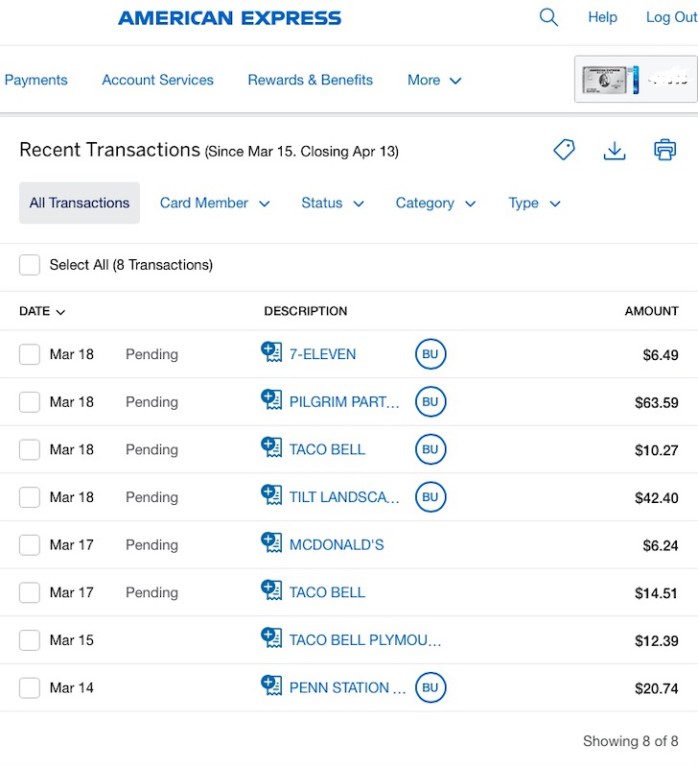Sort transactions by the DATE column
The image size is (698, 768).
(42, 311)
